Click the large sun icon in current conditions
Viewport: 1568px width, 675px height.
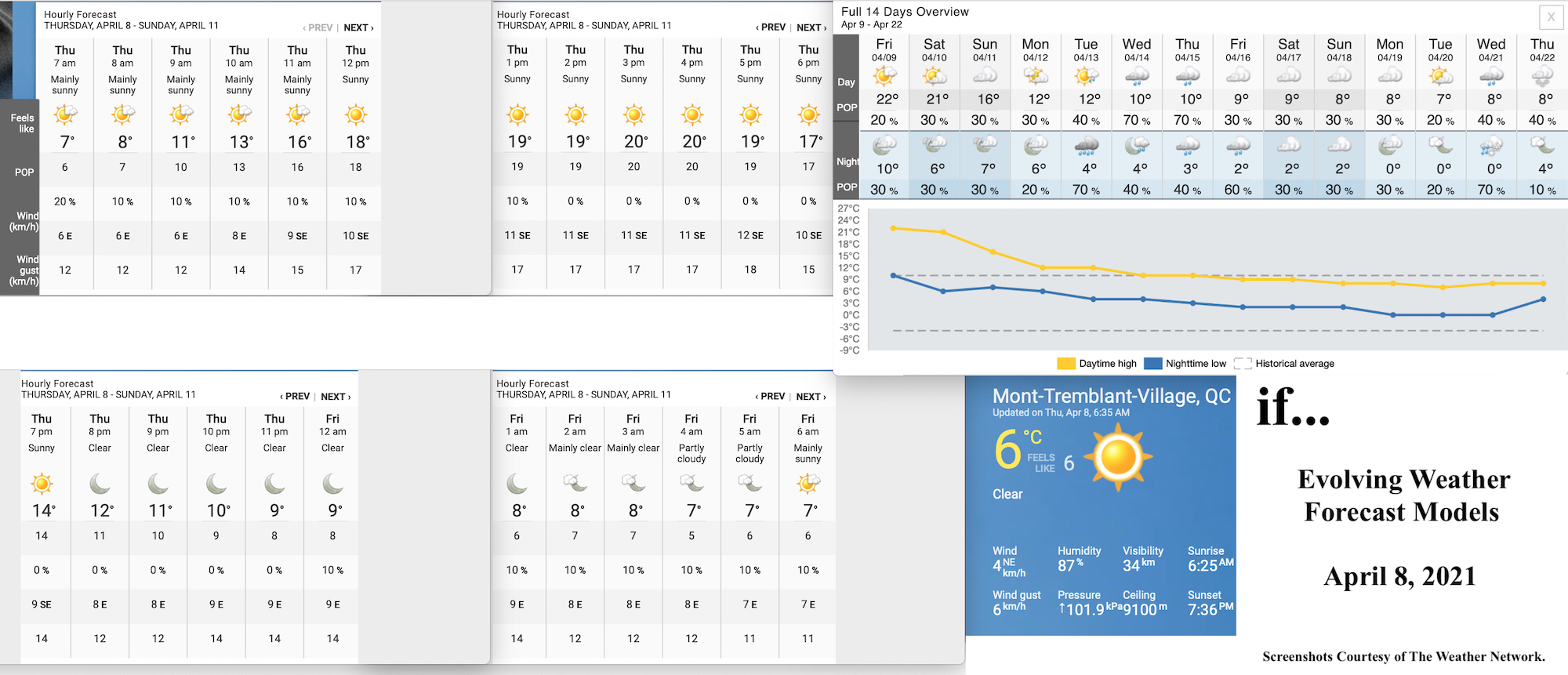pos(1119,457)
